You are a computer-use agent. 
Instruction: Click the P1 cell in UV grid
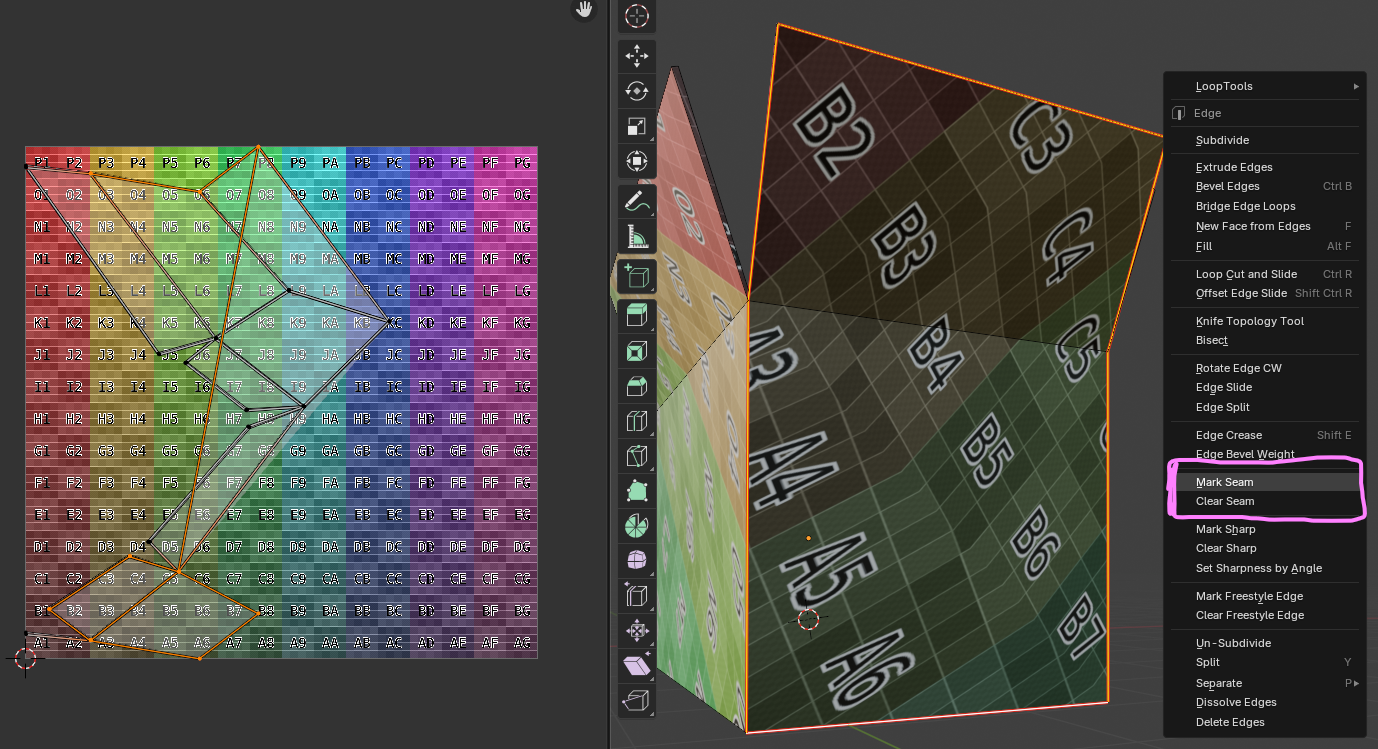coord(41,162)
